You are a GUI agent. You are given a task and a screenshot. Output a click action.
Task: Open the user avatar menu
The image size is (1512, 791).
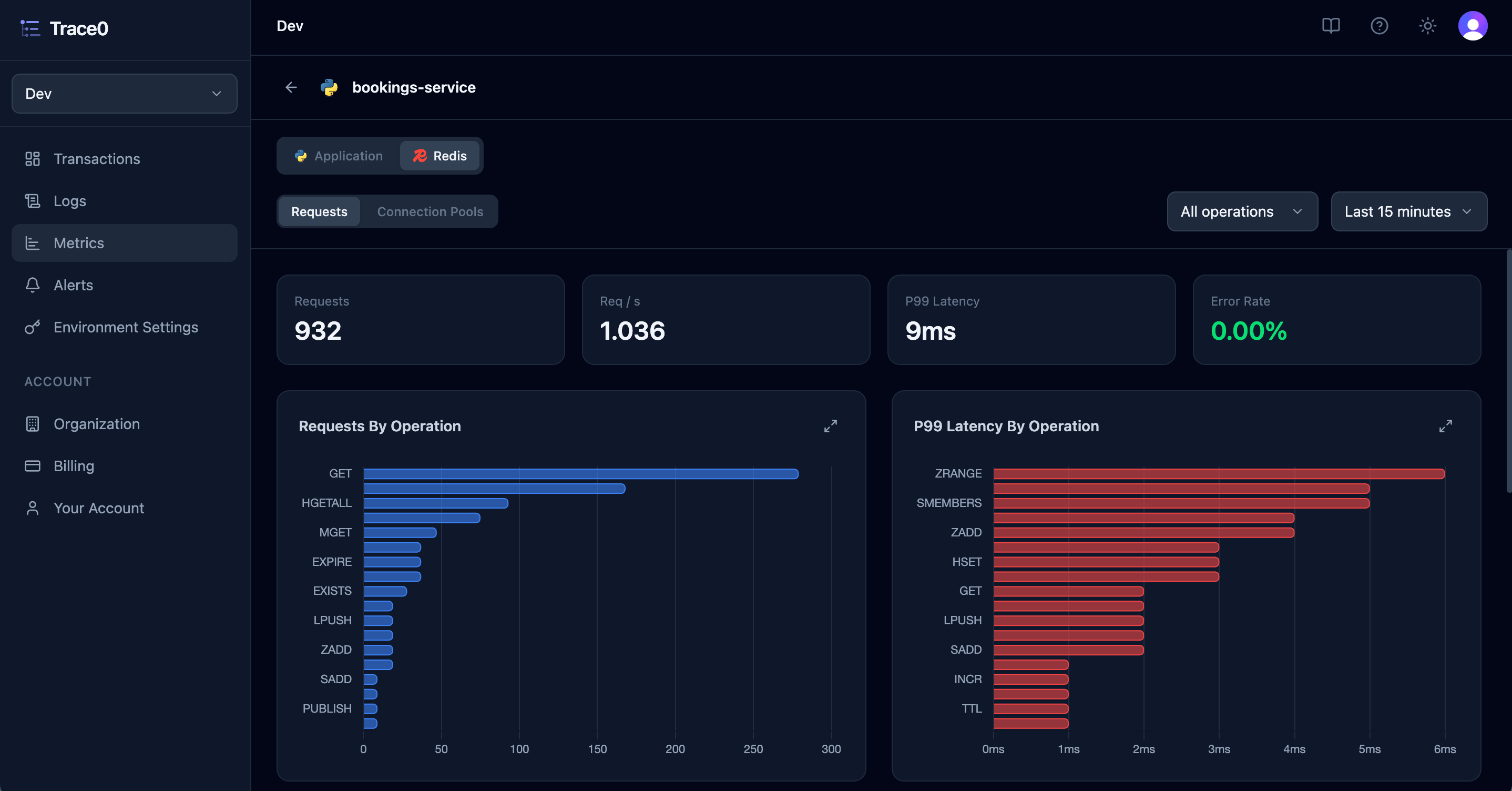tap(1472, 26)
